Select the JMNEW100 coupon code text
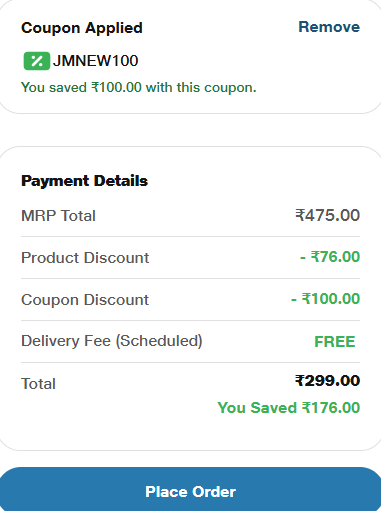Image resolution: width=381 pixels, height=511 pixels. 95,61
